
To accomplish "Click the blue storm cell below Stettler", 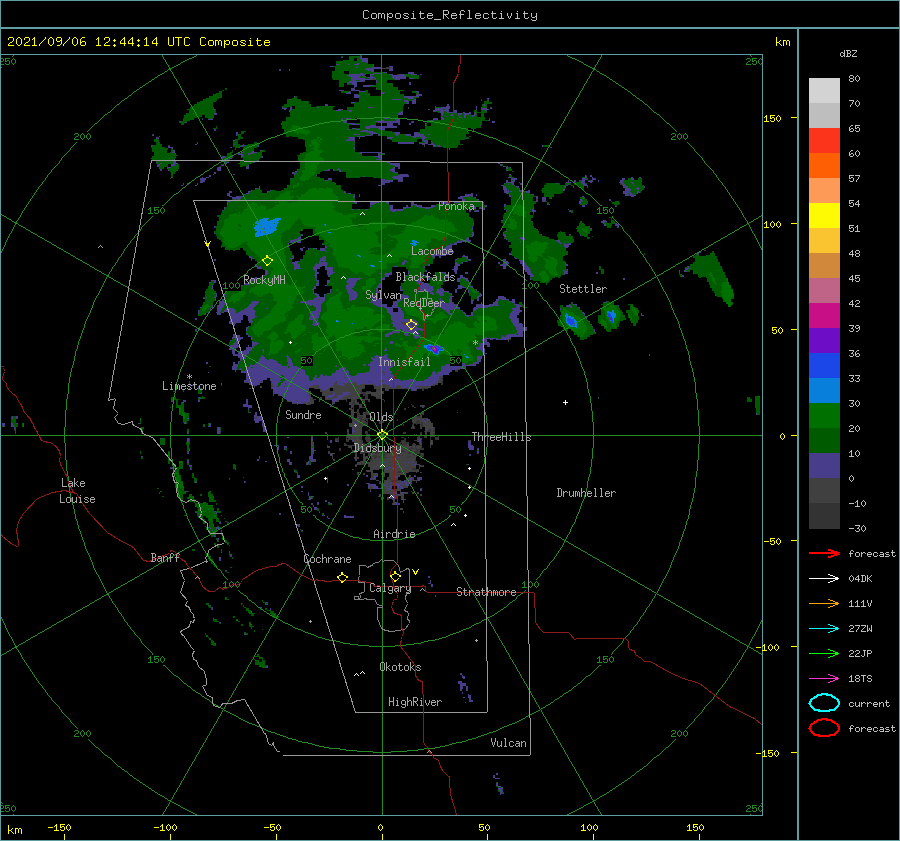I will (571, 321).
